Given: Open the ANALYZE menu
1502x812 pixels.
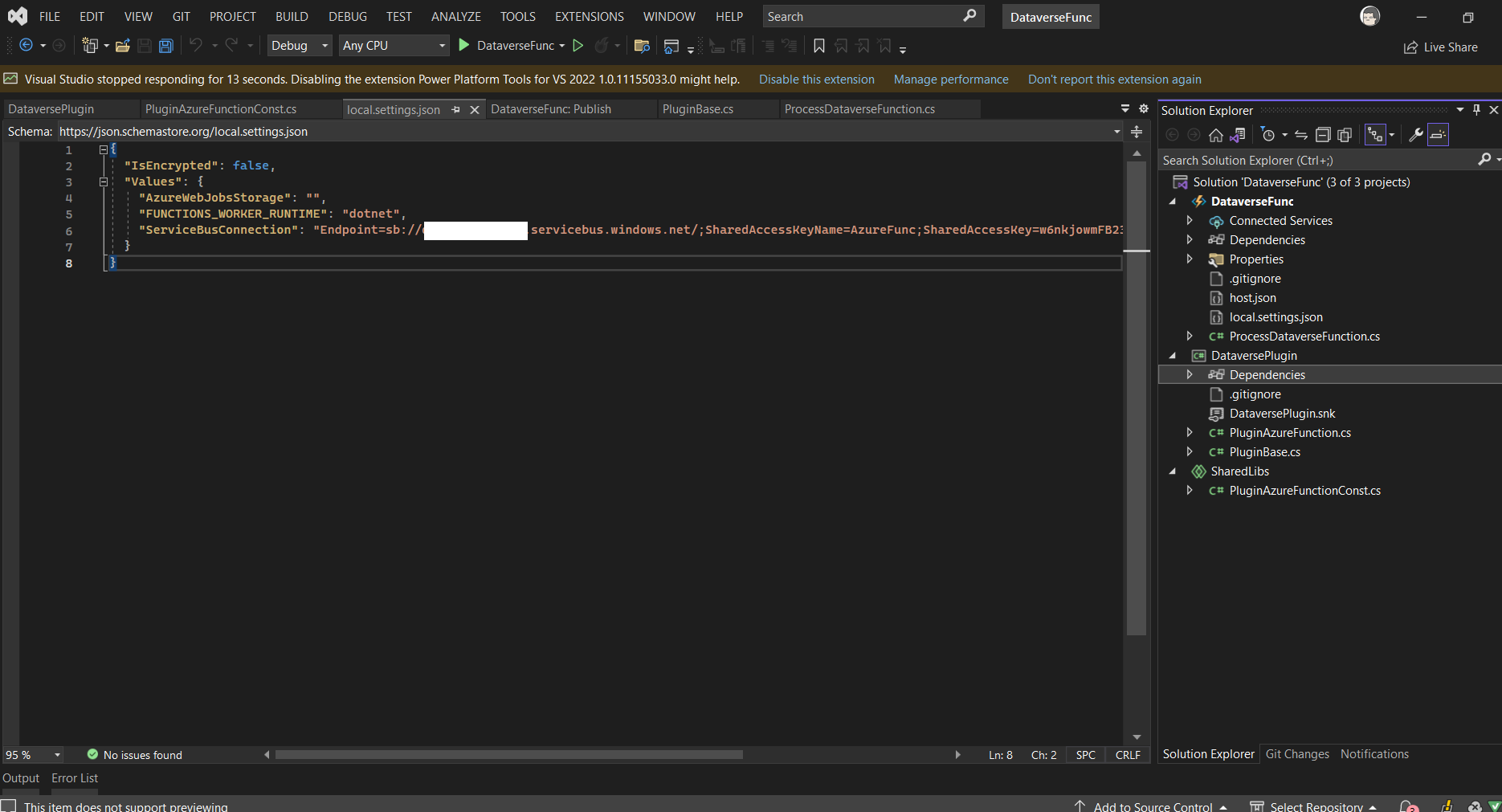Looking at the screenshot, I should tap(455, 16).
